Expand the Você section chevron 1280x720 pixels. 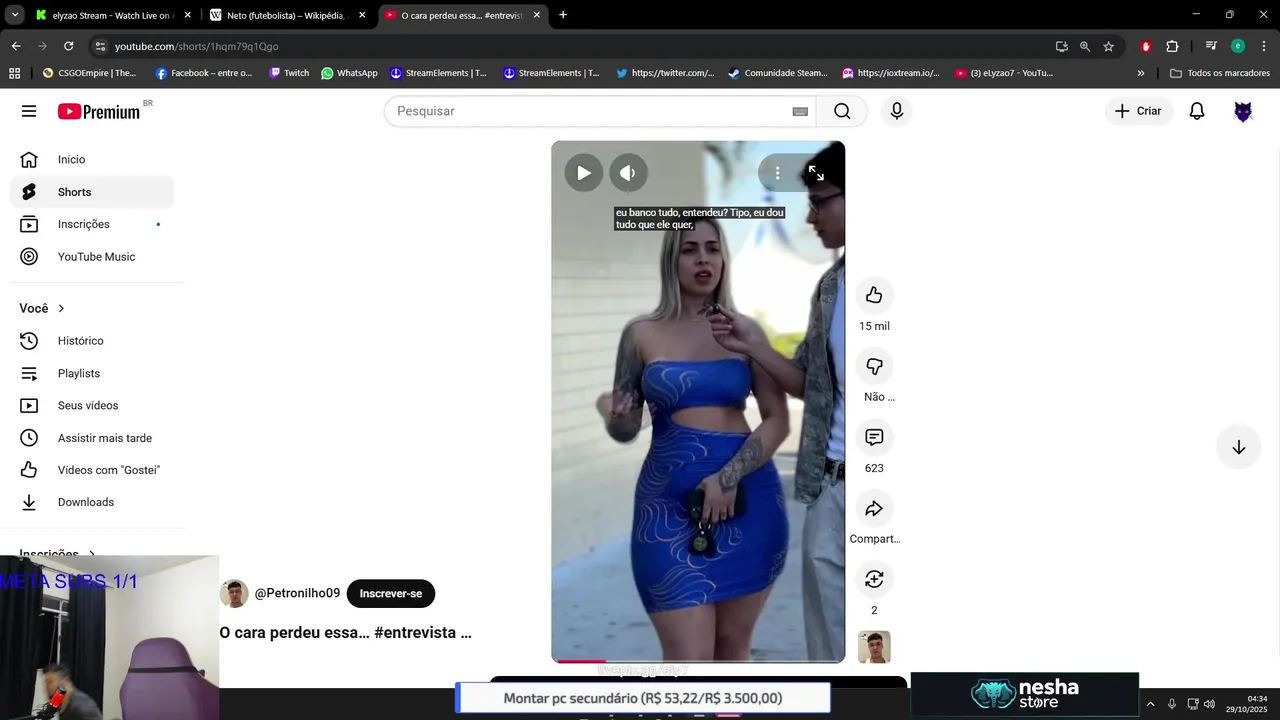point(61,308)
